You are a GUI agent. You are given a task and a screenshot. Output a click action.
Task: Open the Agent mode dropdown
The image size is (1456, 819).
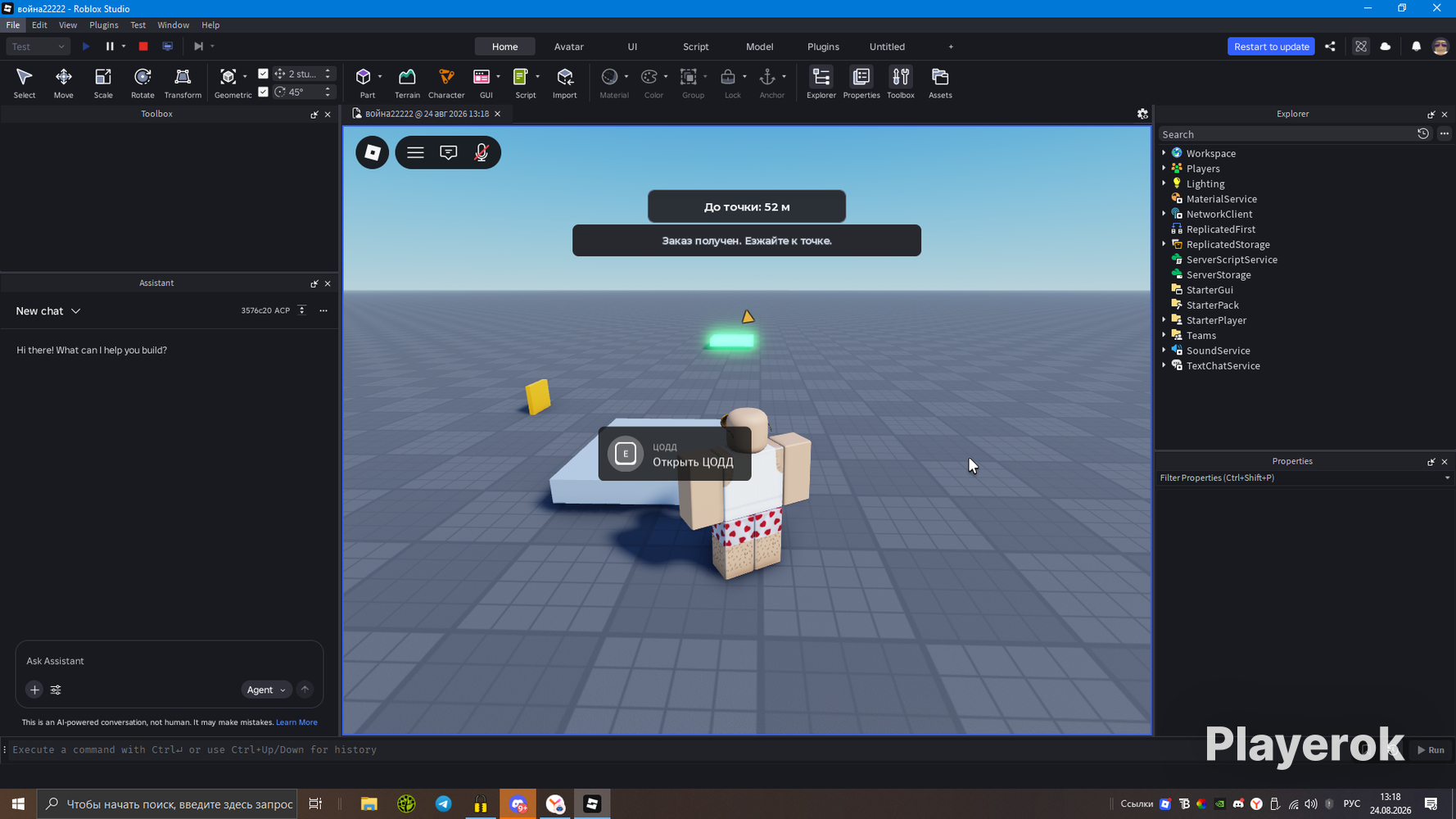266,690
